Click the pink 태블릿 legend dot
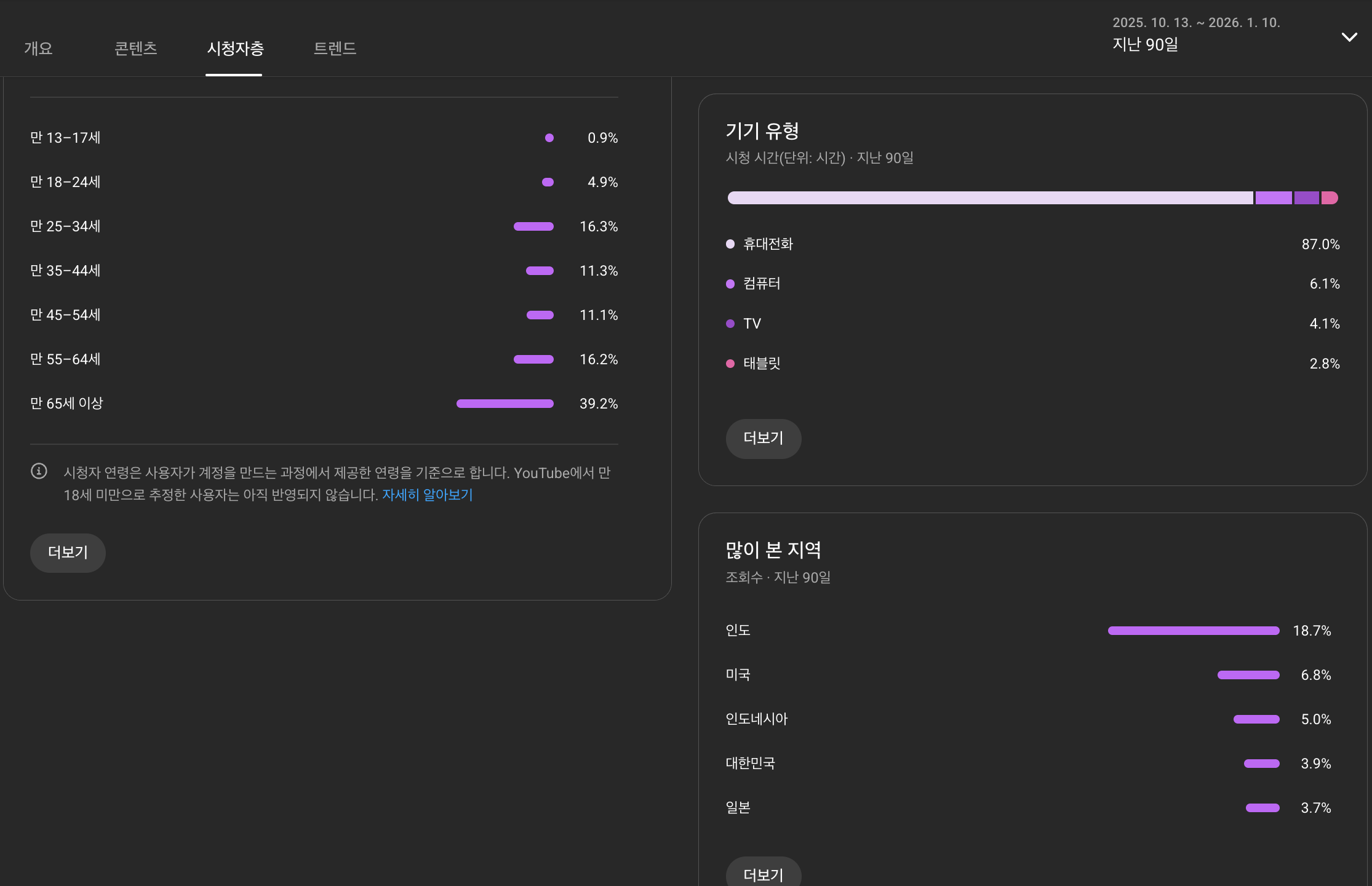 (730, 364)
